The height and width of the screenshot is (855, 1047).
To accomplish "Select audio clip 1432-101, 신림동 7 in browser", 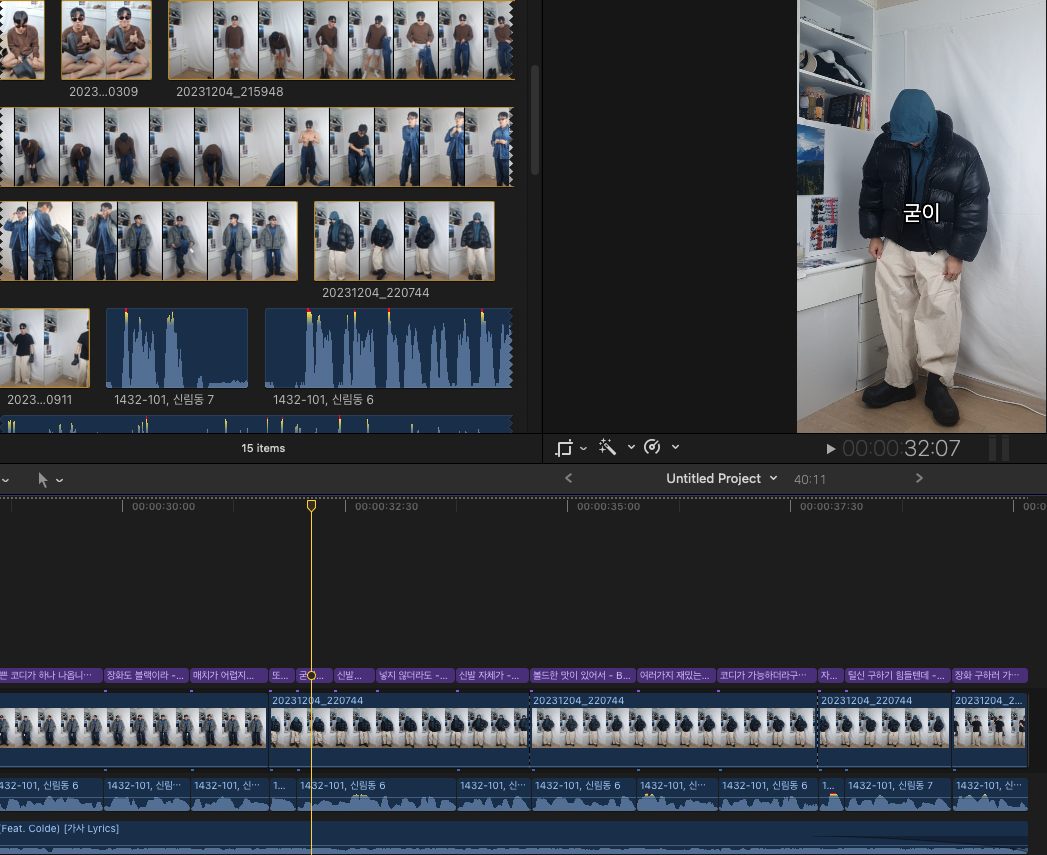I will click(x=177, y=348).
